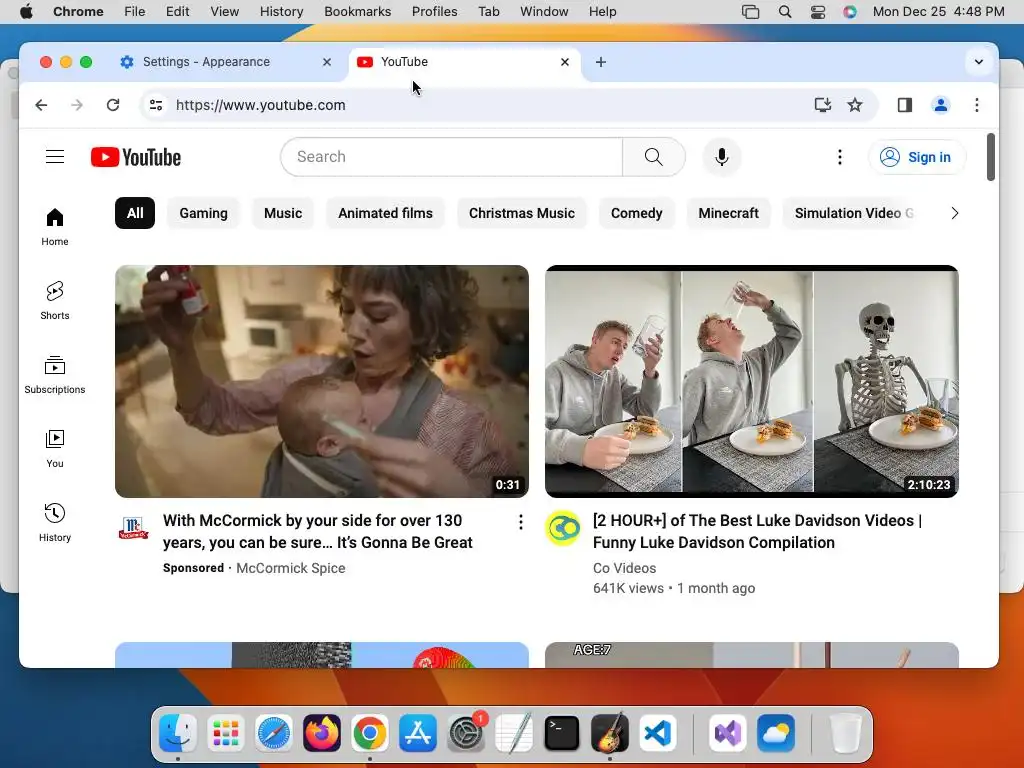Image resolution: width=1024 pixels, height=768 pixels.
Task: Click the Co Videos channel name
Action: (x=624, y=568)
